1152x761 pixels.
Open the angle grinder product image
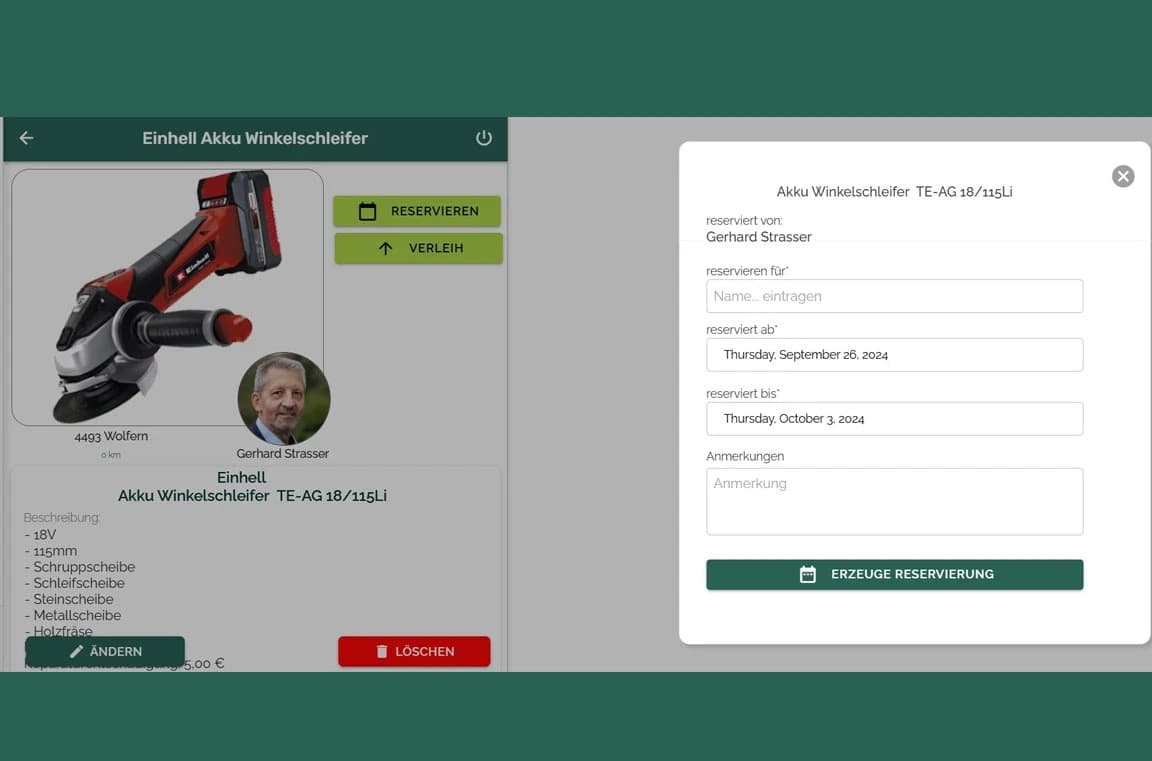click(168, 297)
